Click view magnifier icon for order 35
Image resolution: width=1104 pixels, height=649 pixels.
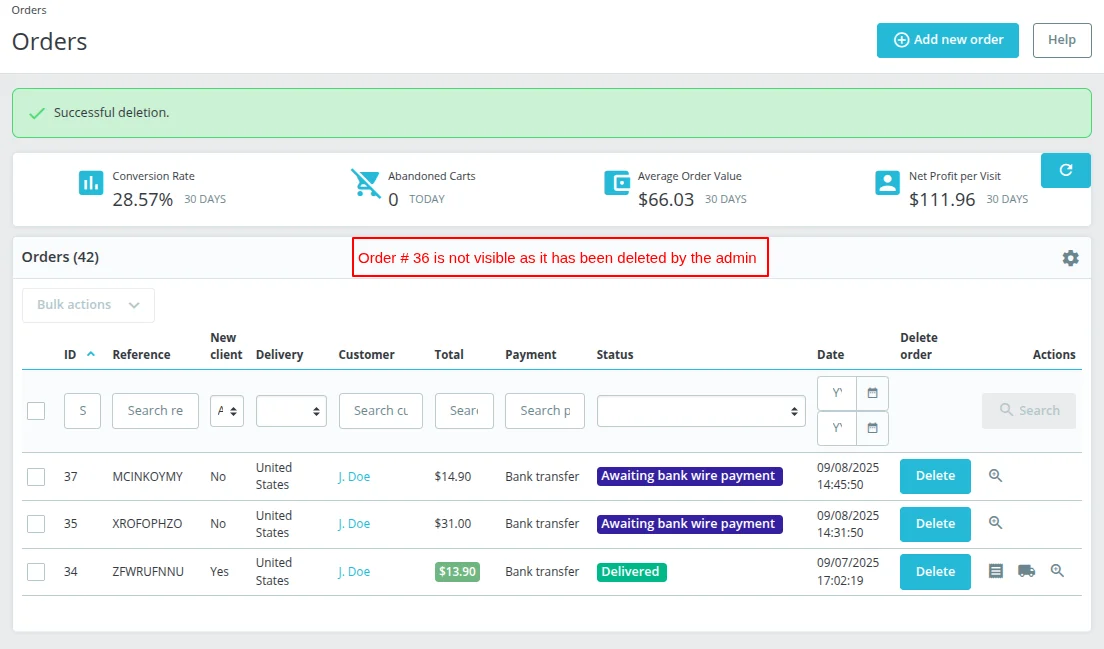(x=995, y=523)
